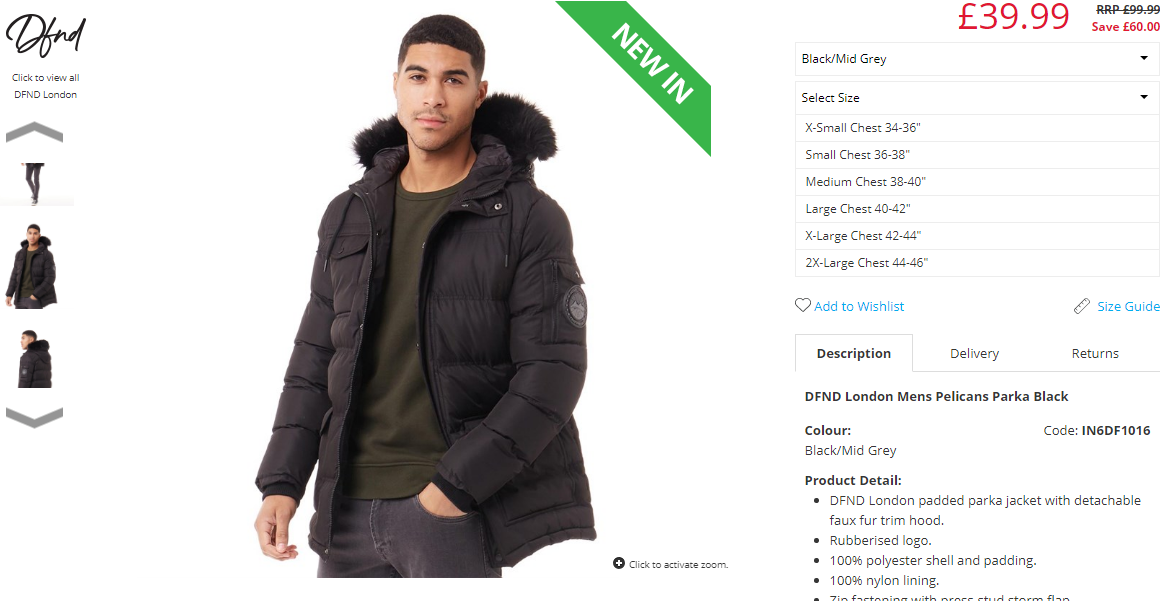Screen dimensions: 1161x601
Task: Pick 2X-Large Chest 44-46" size
Action: coord(977,263)
